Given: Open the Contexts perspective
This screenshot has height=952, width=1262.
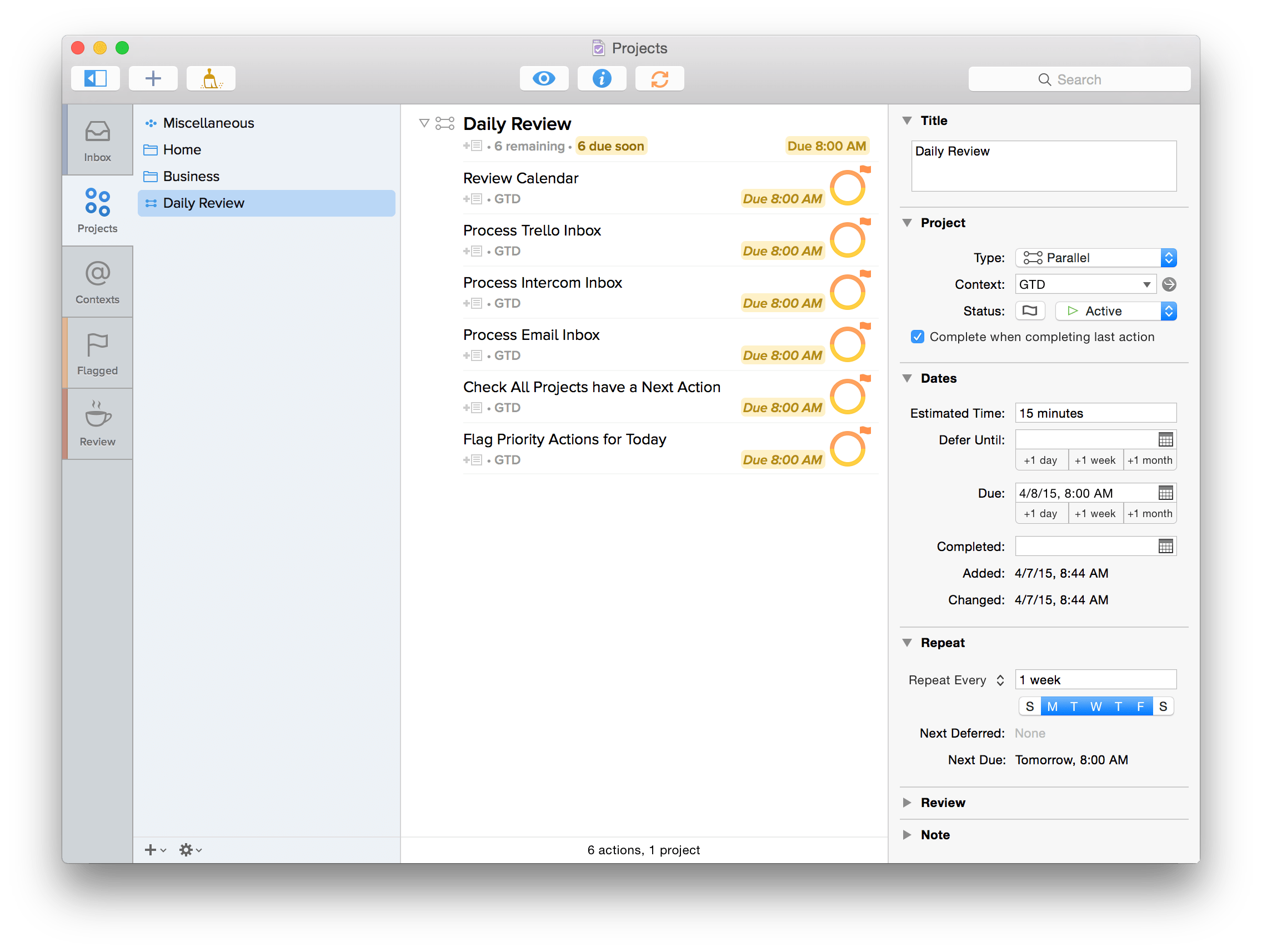Looking at the screenshot, I should [98, 283].
